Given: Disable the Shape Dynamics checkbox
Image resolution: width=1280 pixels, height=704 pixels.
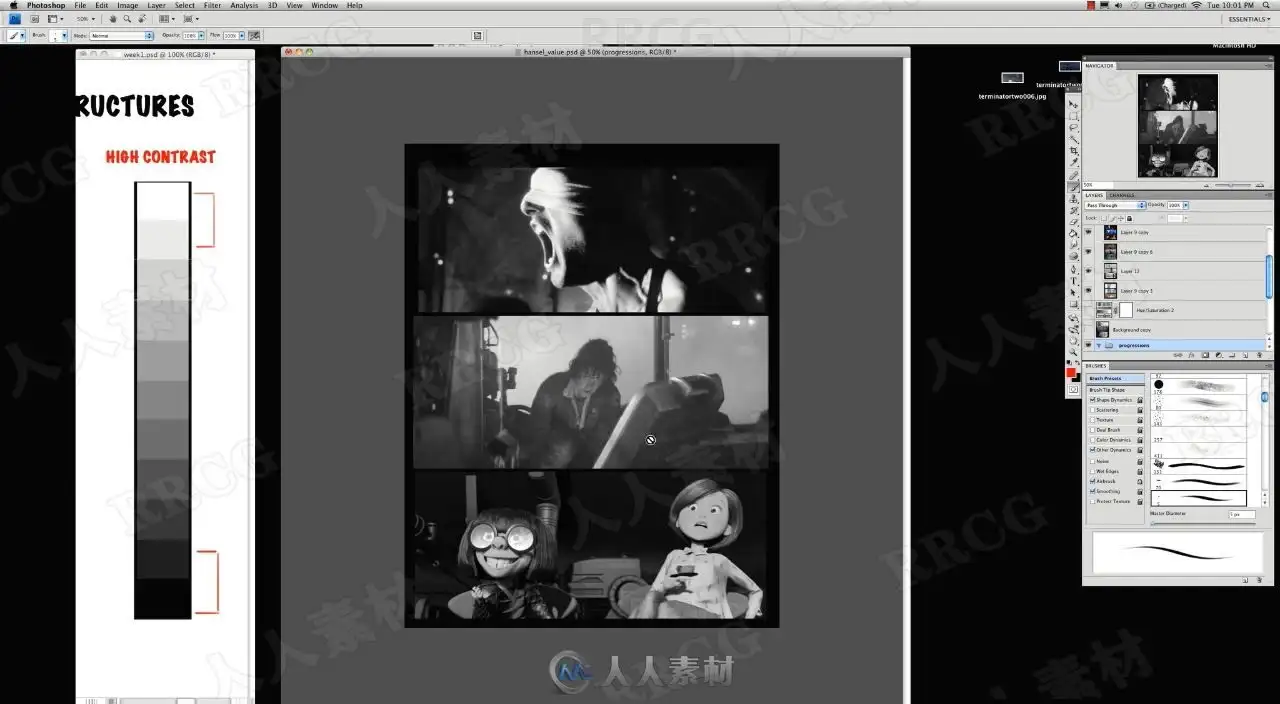Looking at the screenshot, I should [1092, 400].
